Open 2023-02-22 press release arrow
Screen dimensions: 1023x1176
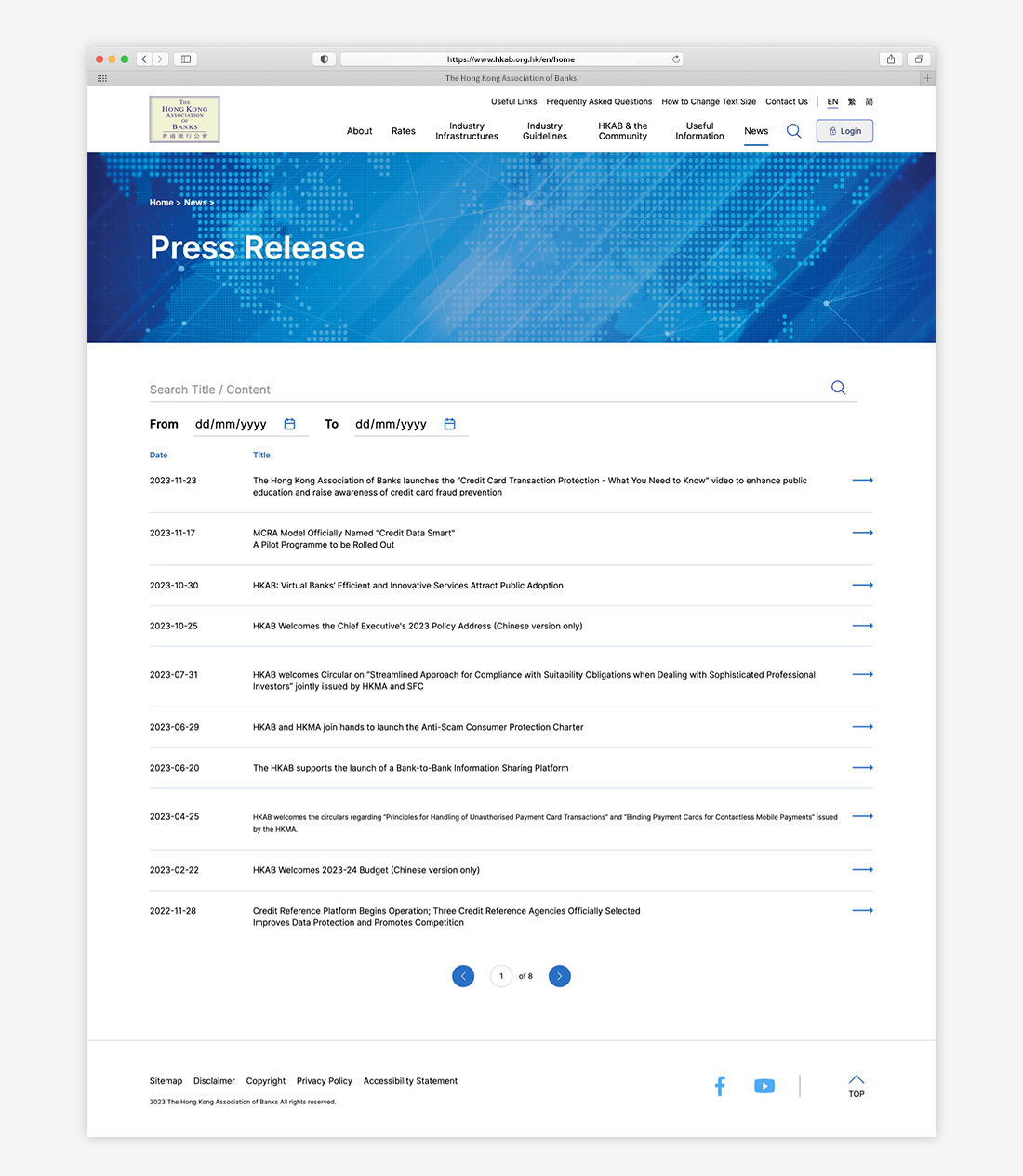point(862,870)
